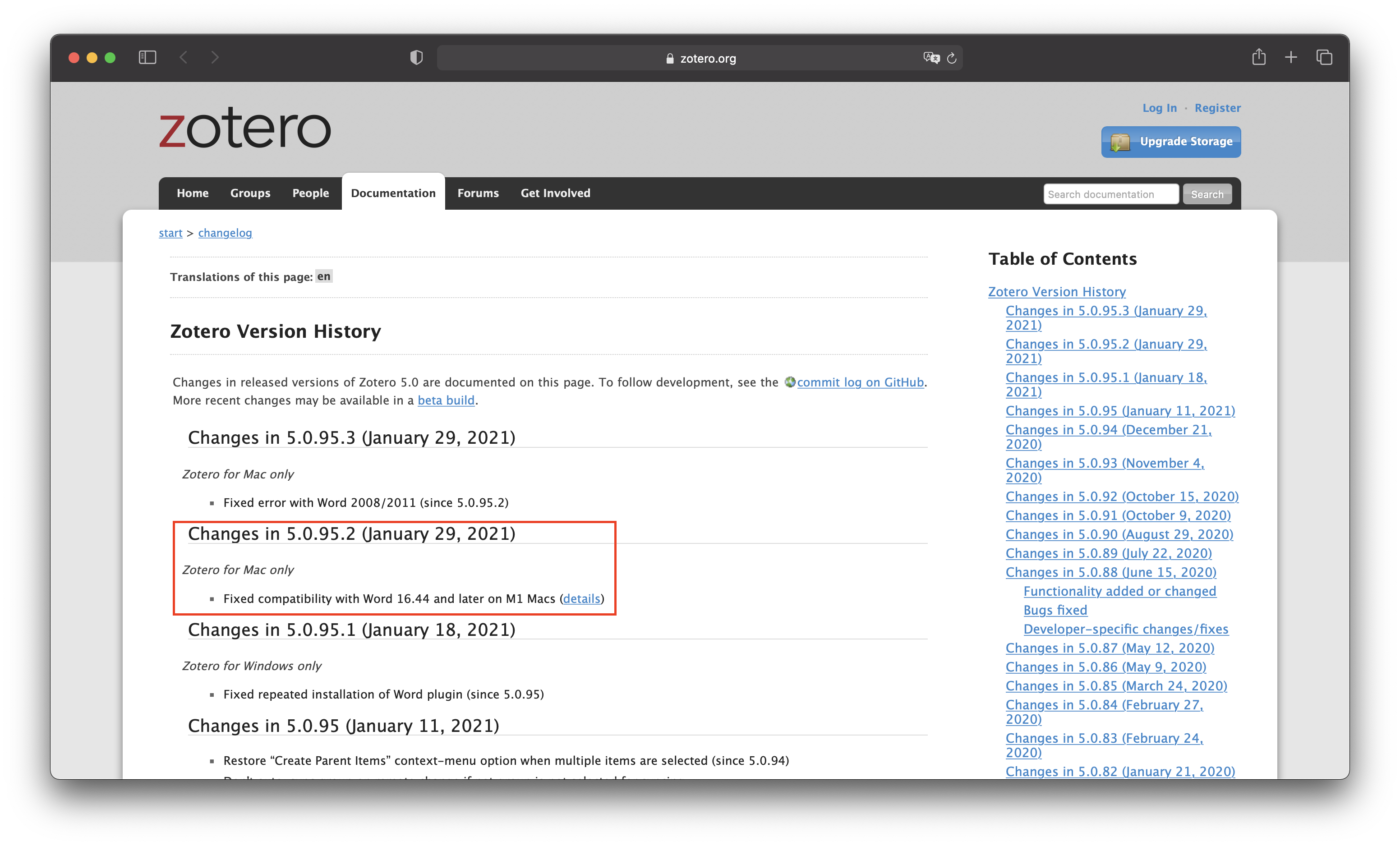Jump to Bugs fixed in table of contents

(1055, 610)
